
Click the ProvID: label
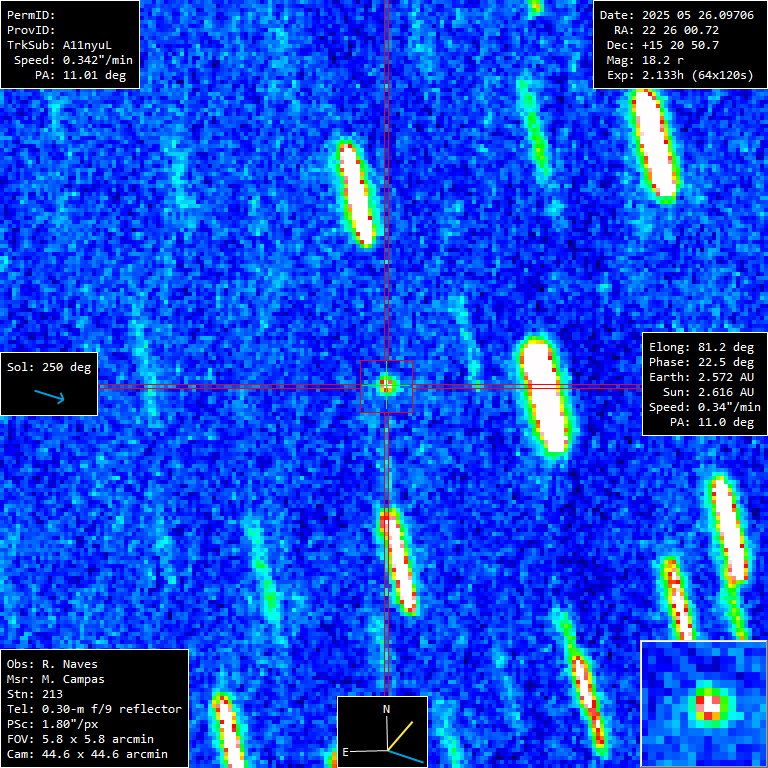tap(31, 30)
